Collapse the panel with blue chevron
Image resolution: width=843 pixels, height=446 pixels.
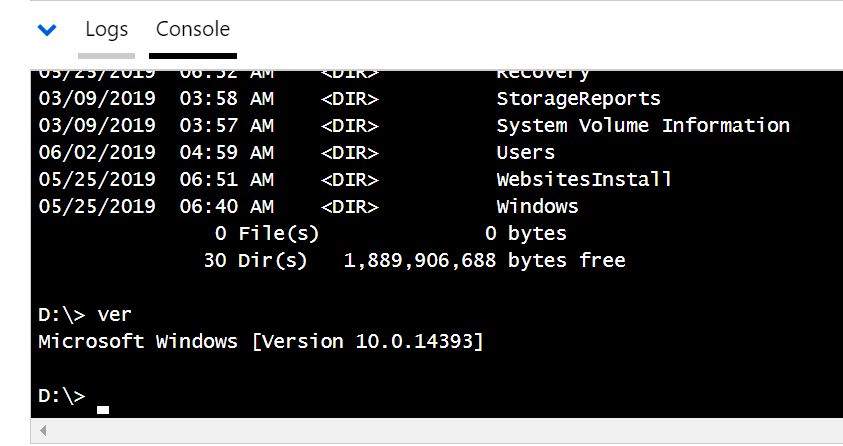47,30
